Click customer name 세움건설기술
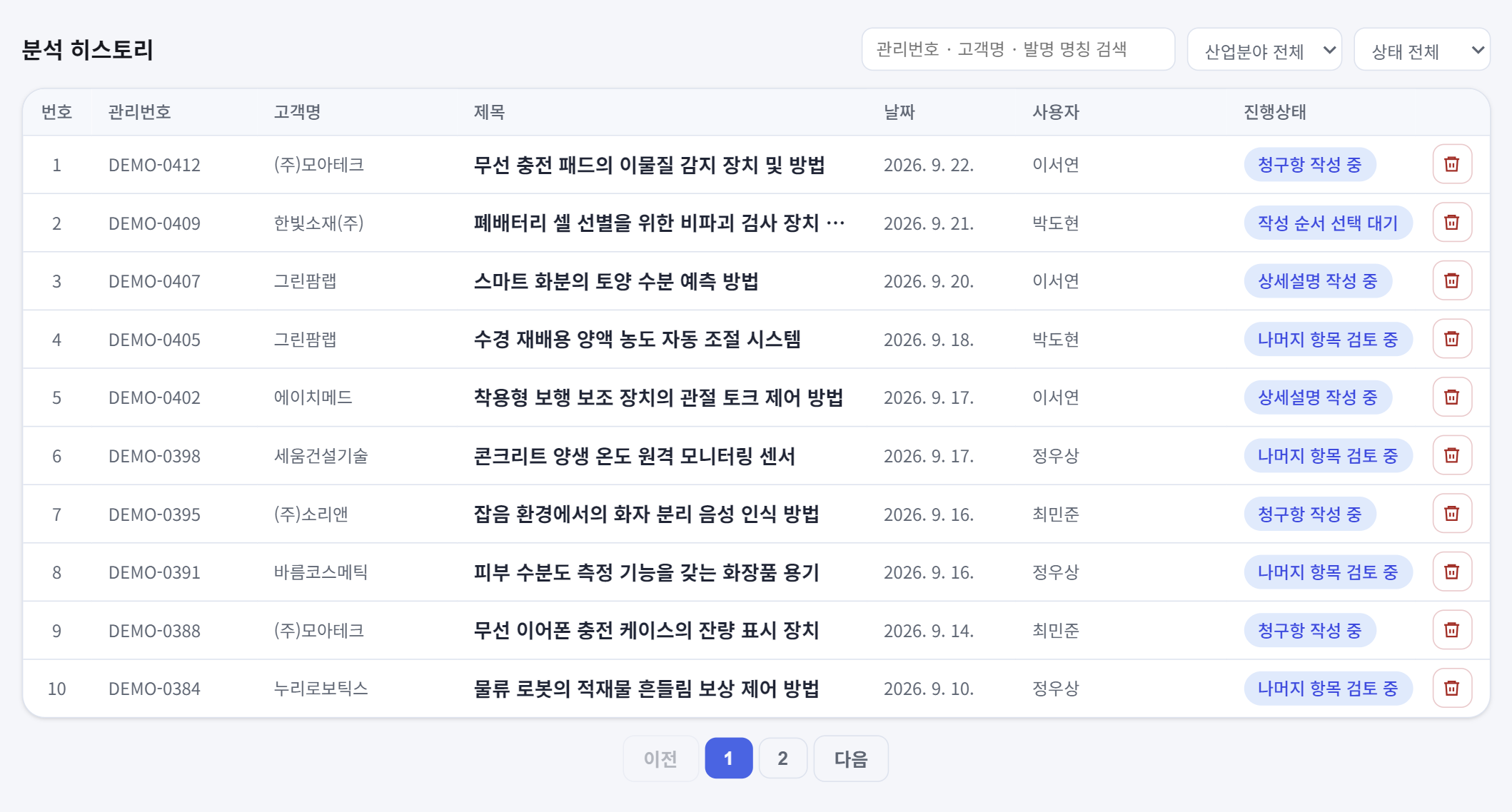The width and height of the screenshot is (1512, 812). pyautogui.click(x=321, y=456)
